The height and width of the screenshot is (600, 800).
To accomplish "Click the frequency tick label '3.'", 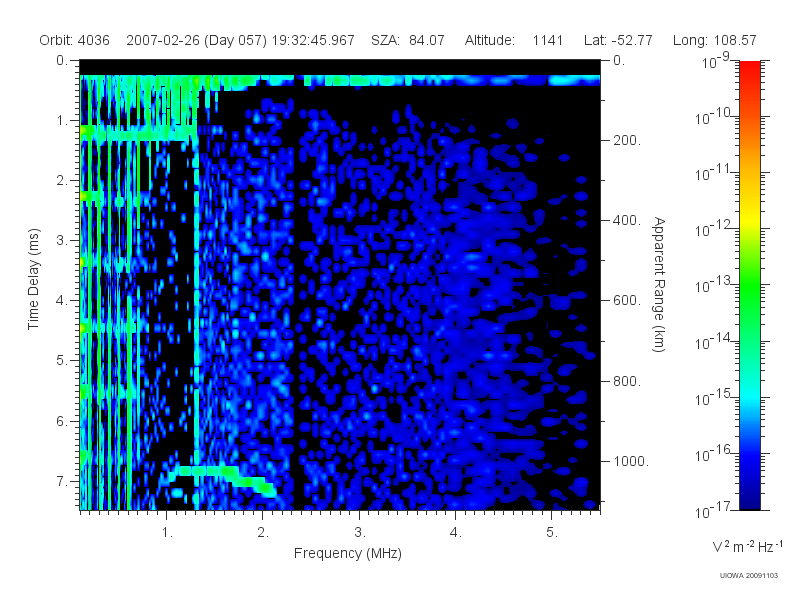I will (360, 533).
